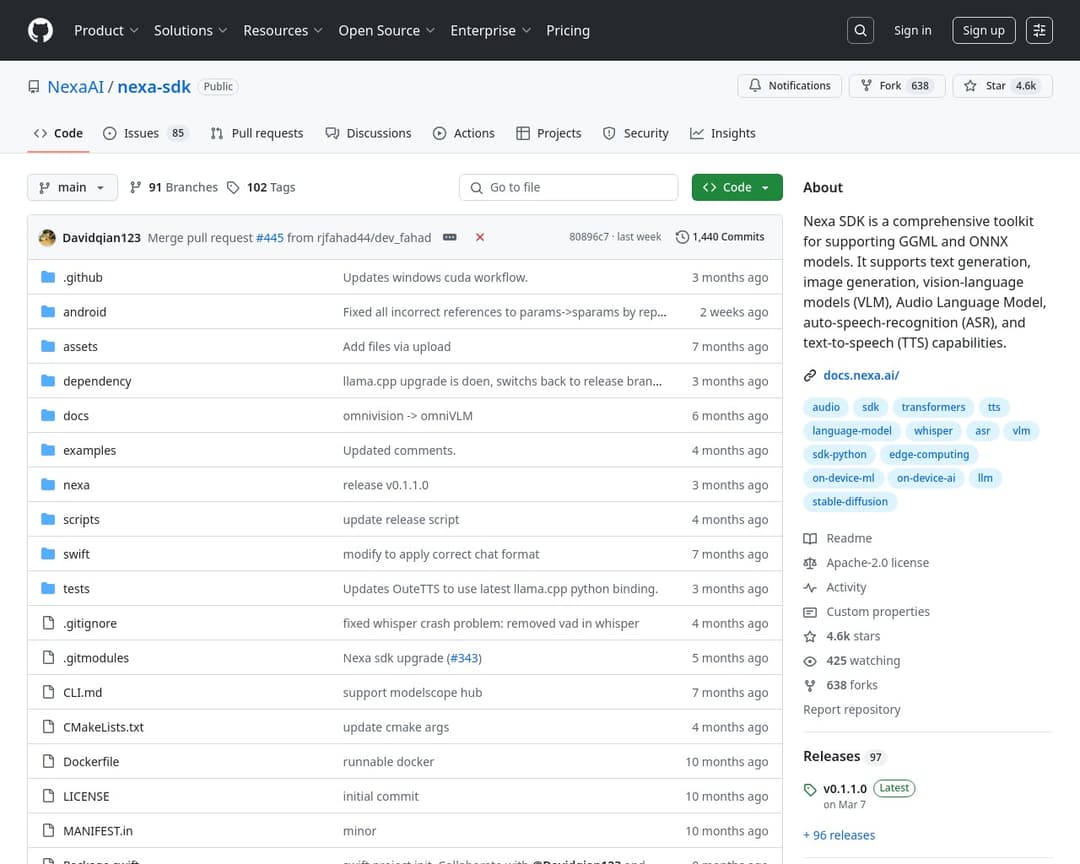The height and width of the screenshot is (864, 1080).
Task: Click the license scale icon
Action: point(810,563)
